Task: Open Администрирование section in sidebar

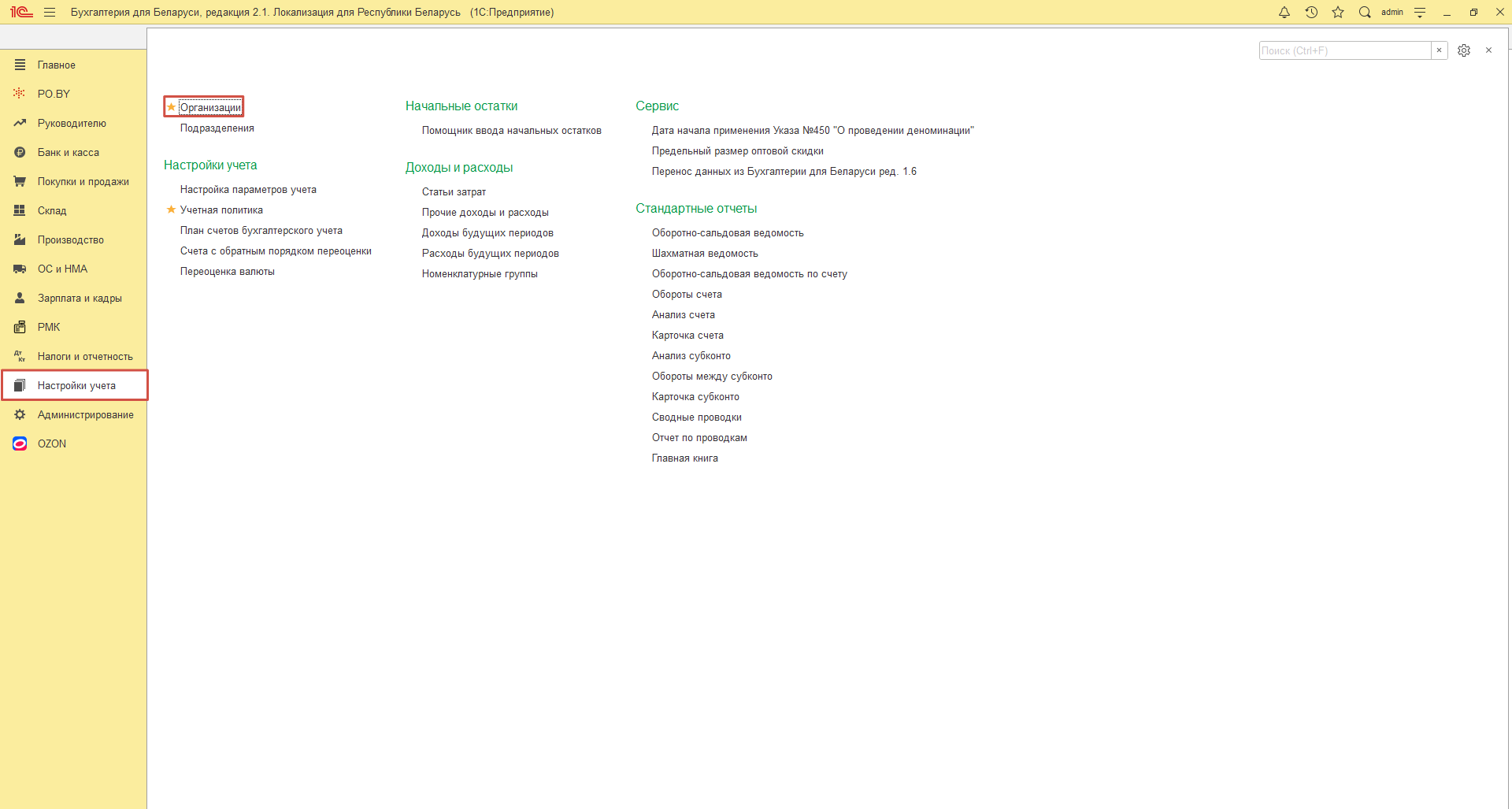Action: (73, 414)
